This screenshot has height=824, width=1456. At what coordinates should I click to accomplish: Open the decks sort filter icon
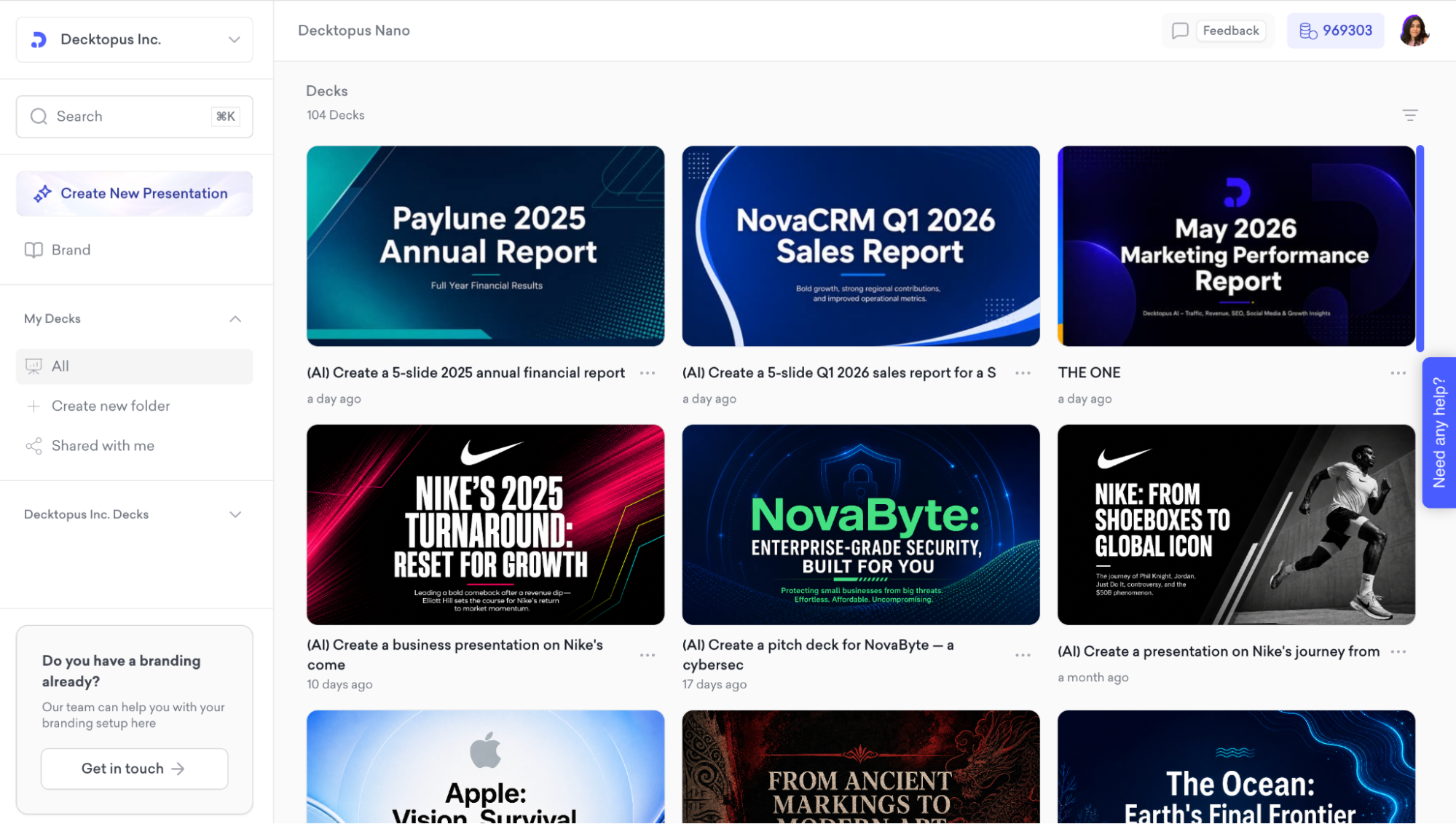point(1410,115)
